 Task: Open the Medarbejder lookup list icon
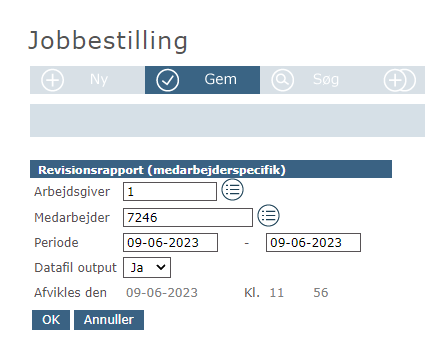(268, 215)
